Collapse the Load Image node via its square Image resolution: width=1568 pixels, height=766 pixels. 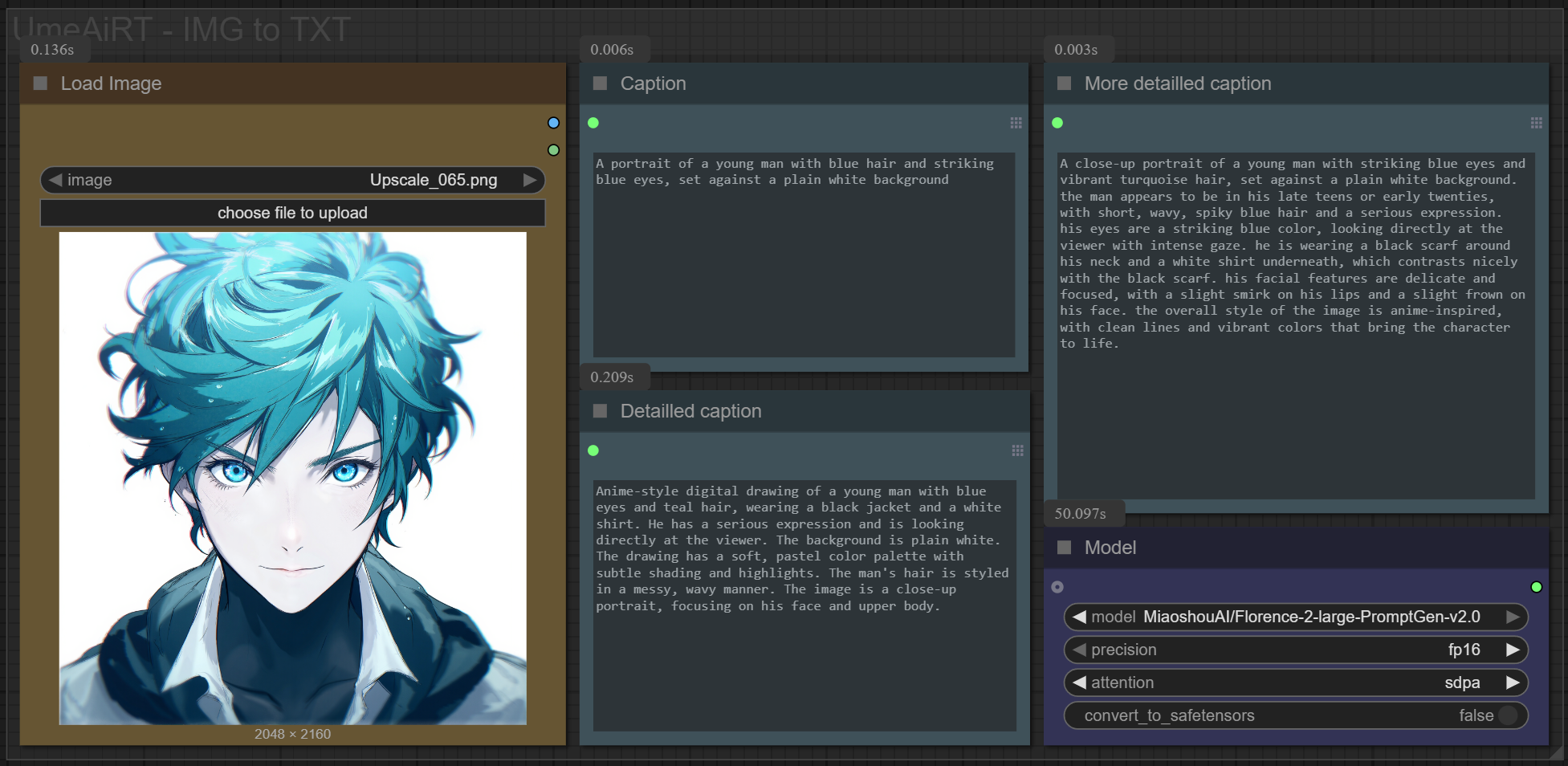(40, 84)
